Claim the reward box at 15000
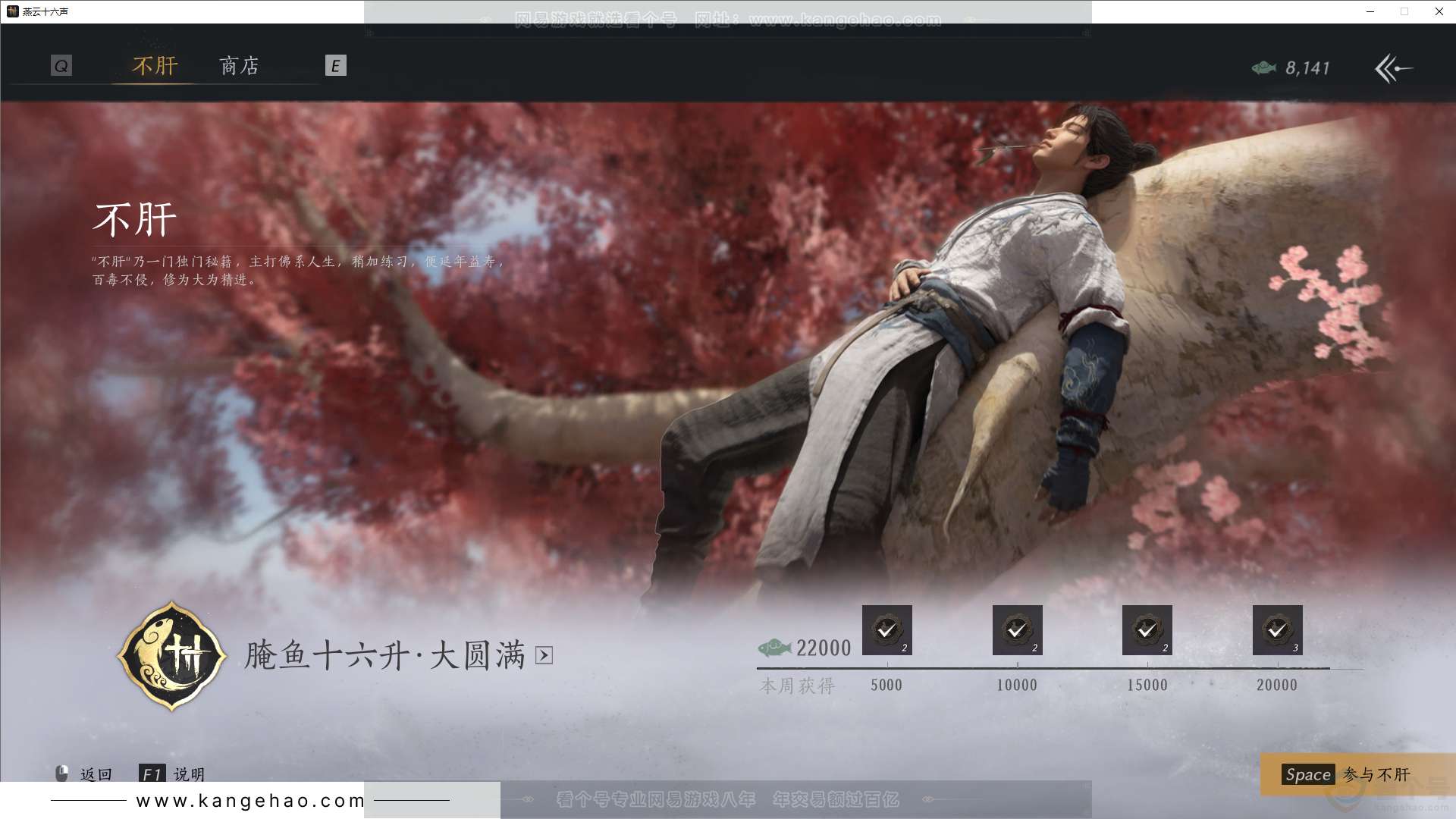 [x=1147, y=630]
